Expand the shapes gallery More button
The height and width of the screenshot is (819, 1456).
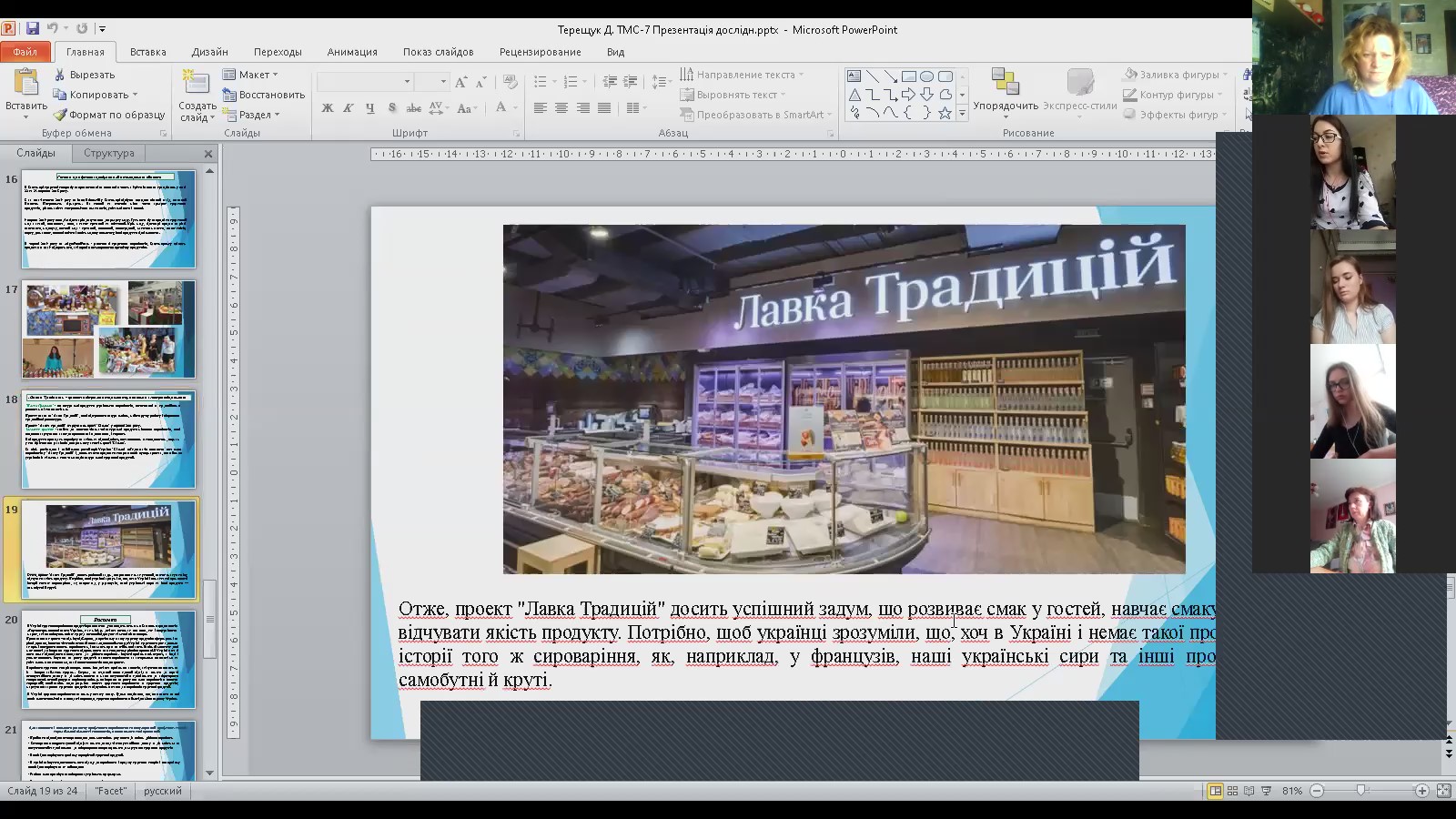pyautogui.click(x=962, y=113)
